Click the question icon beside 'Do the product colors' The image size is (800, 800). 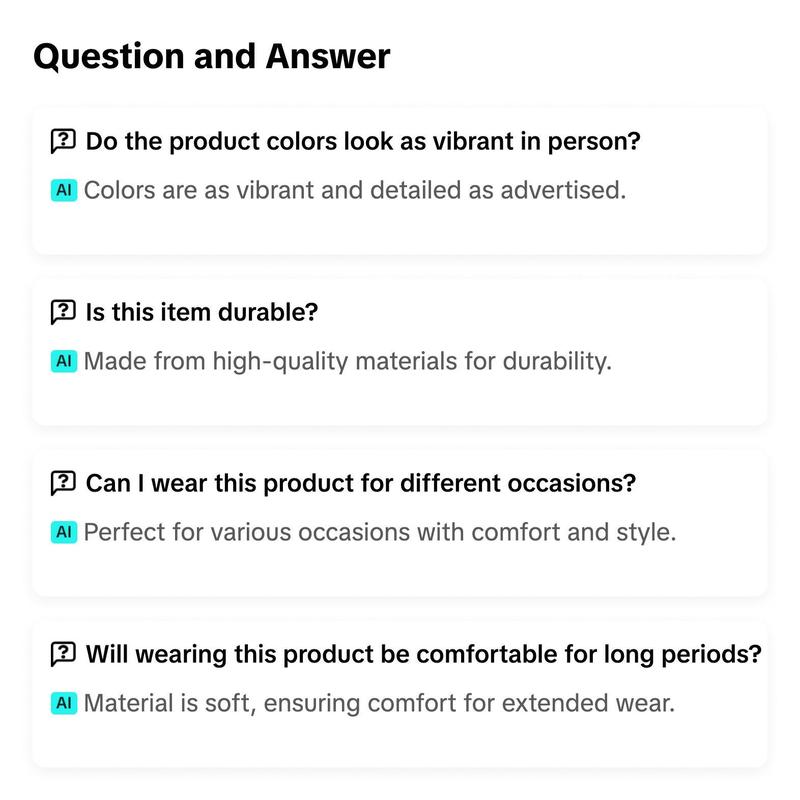[x=63, y=141]
